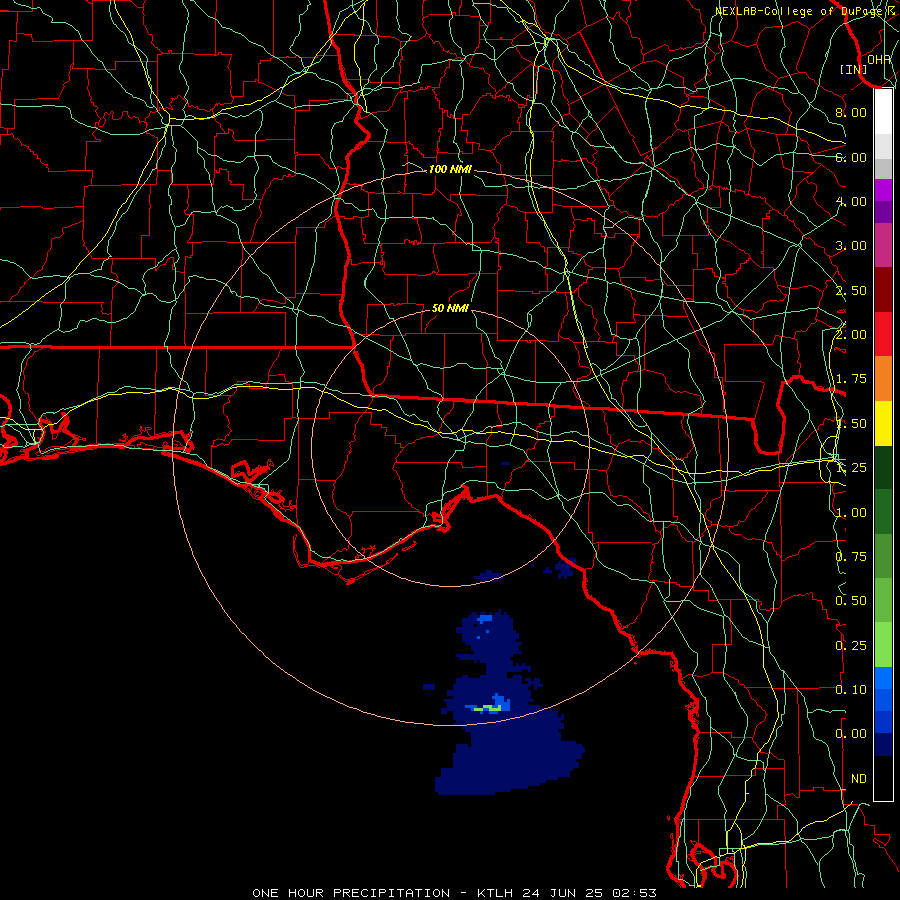Click the small blue echo near the coastline
Image resolution: width=900 pixels, height=900 pixels.
tap(564, 568)
